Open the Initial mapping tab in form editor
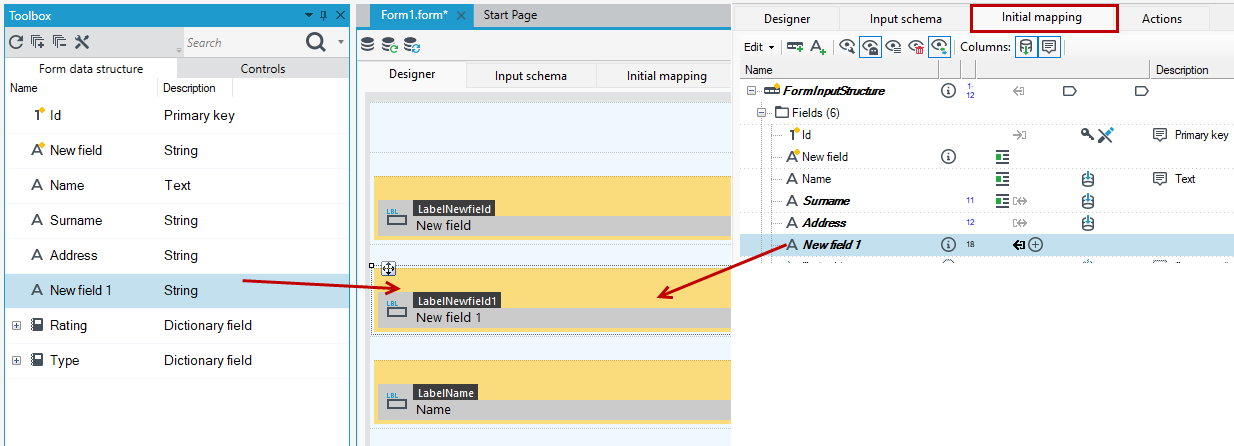Screen dimensions: 1234x446 click(666, 76)
